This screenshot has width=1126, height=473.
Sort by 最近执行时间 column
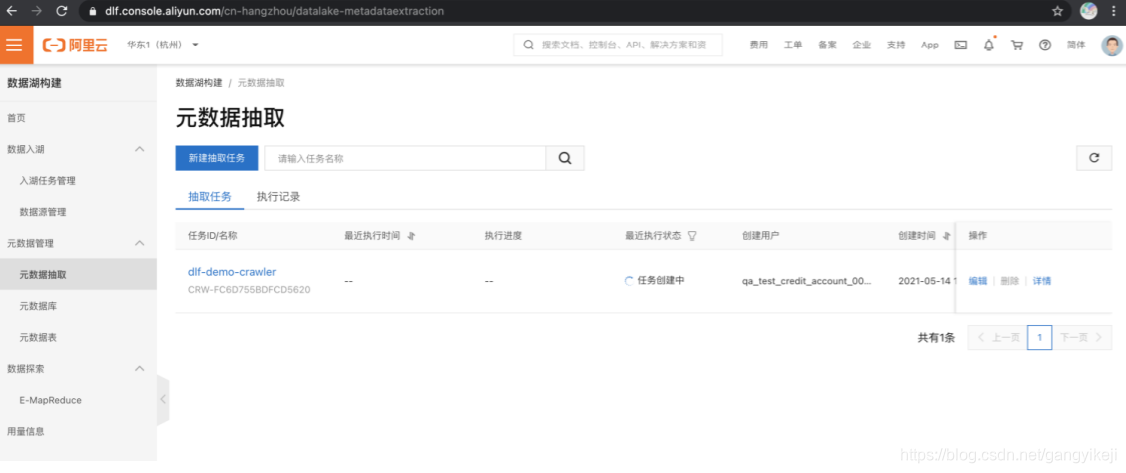(412, 235)
